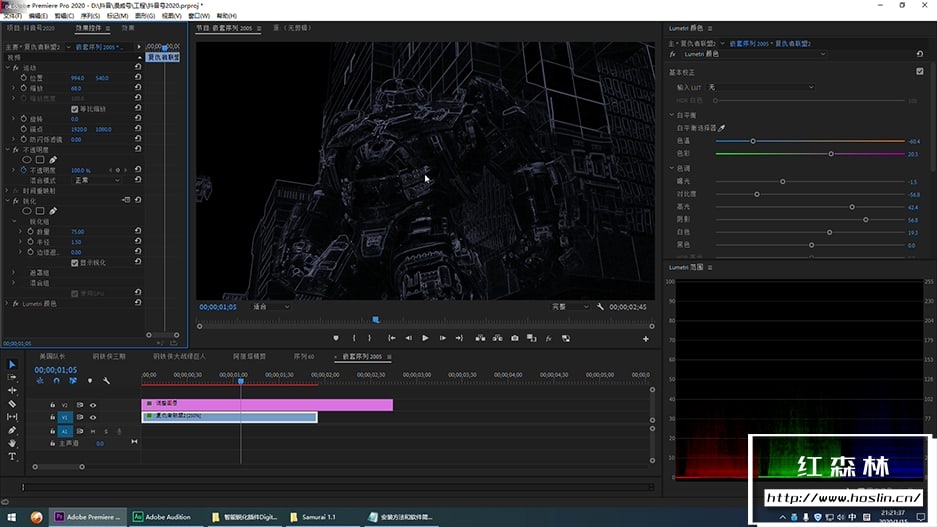The image size is (937, 527).
Task: Pick the White Balance selector eyedropper
Action: 722,128
